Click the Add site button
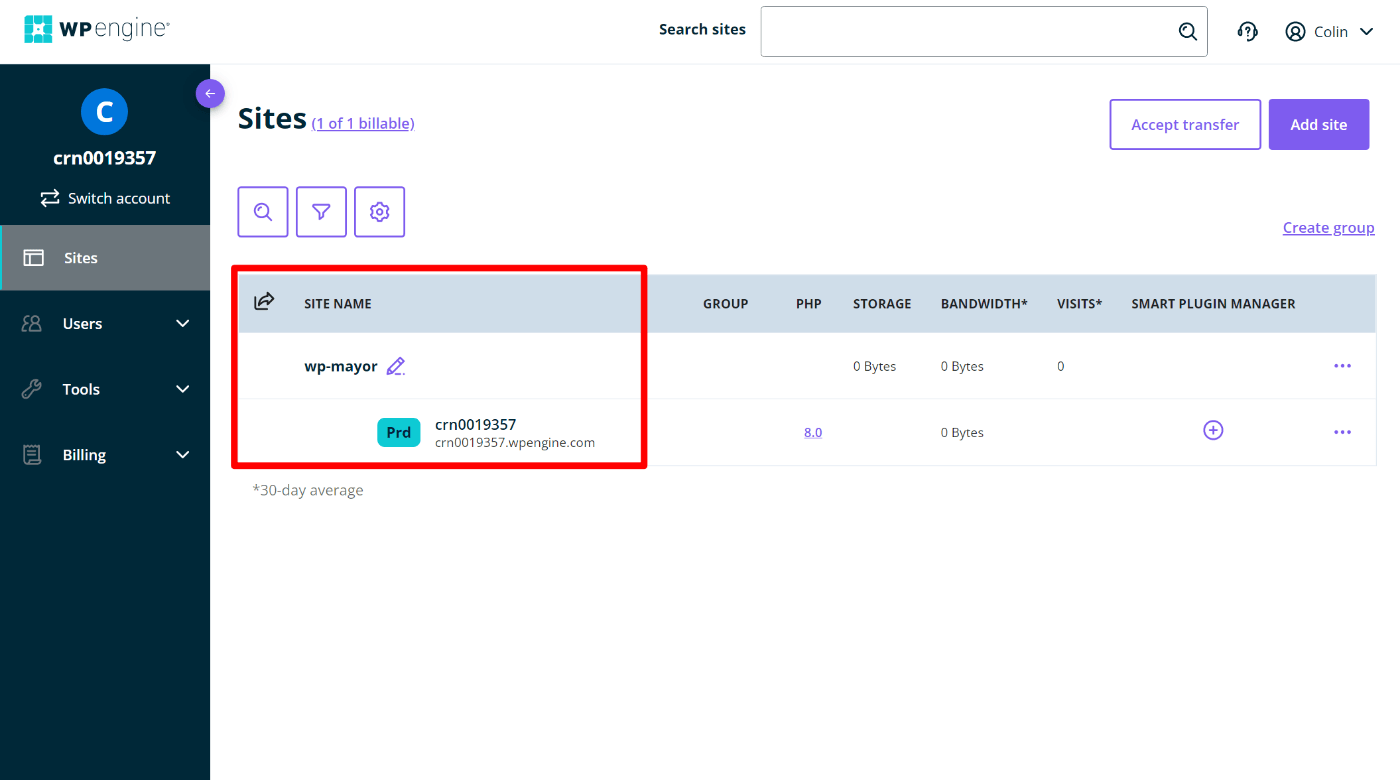The width and height of the screenshot is (1400, 780). pos(1319,125)
